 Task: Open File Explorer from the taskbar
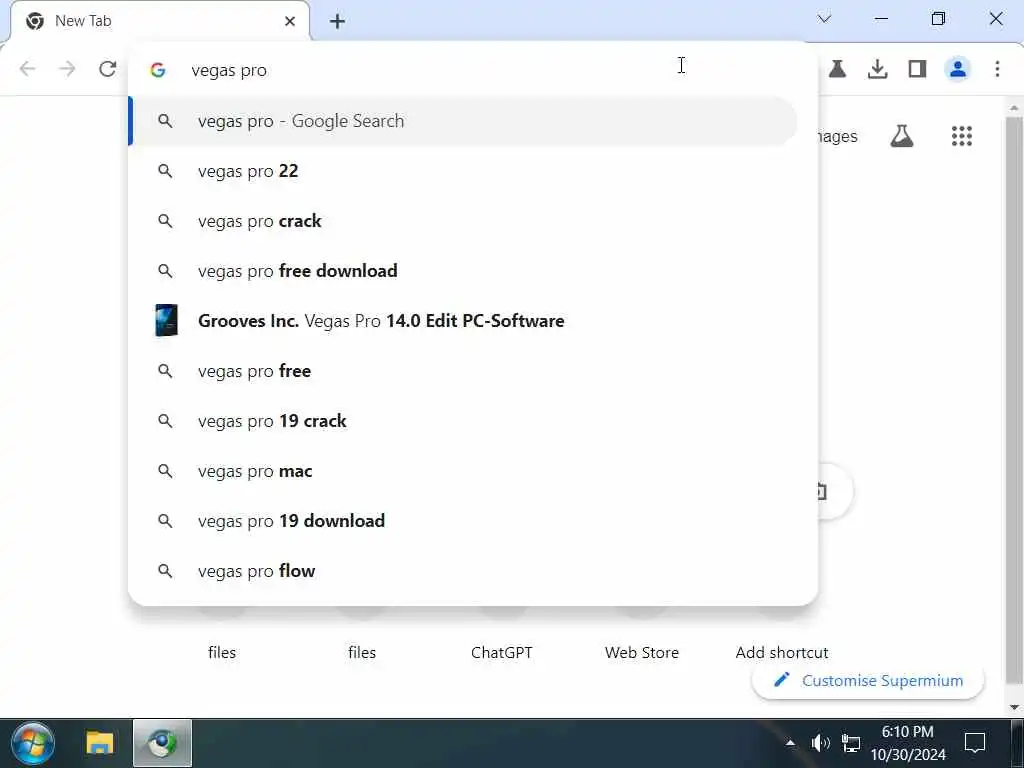click(x=99, y=743)
